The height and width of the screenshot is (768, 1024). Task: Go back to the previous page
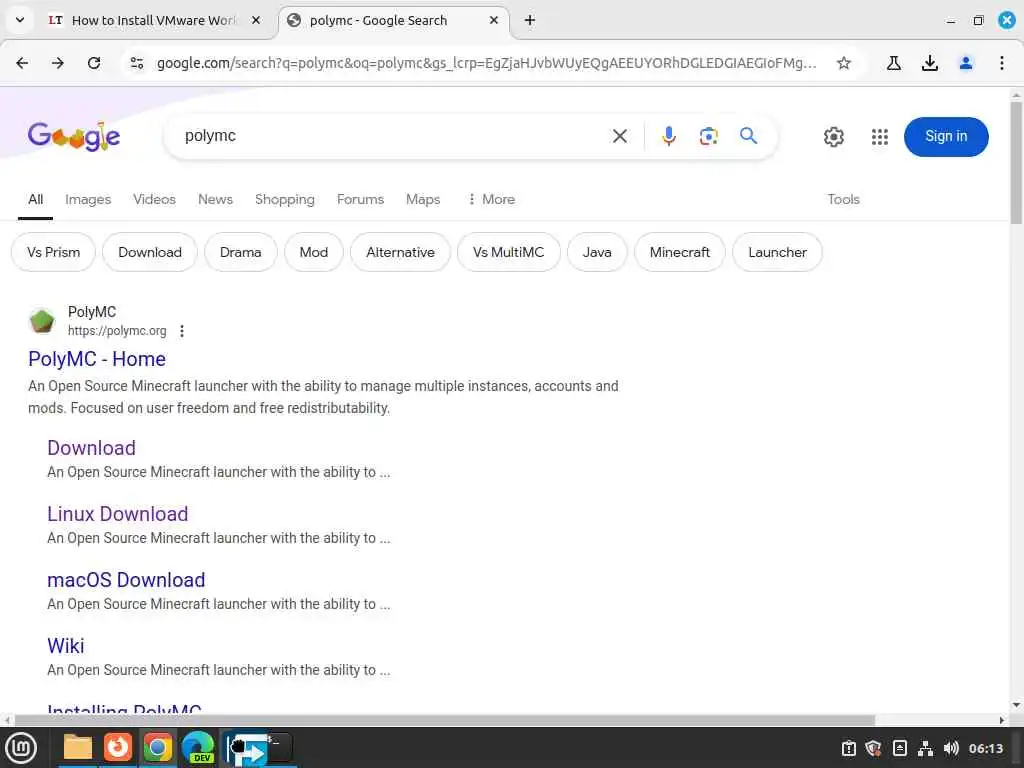(x=22, y=63)
